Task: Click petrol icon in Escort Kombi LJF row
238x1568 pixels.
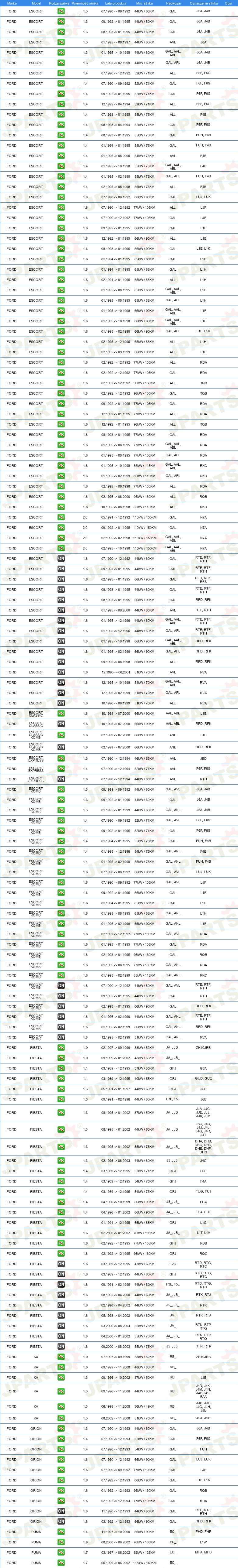Action: pyautogui.click(x=61, y=882)
